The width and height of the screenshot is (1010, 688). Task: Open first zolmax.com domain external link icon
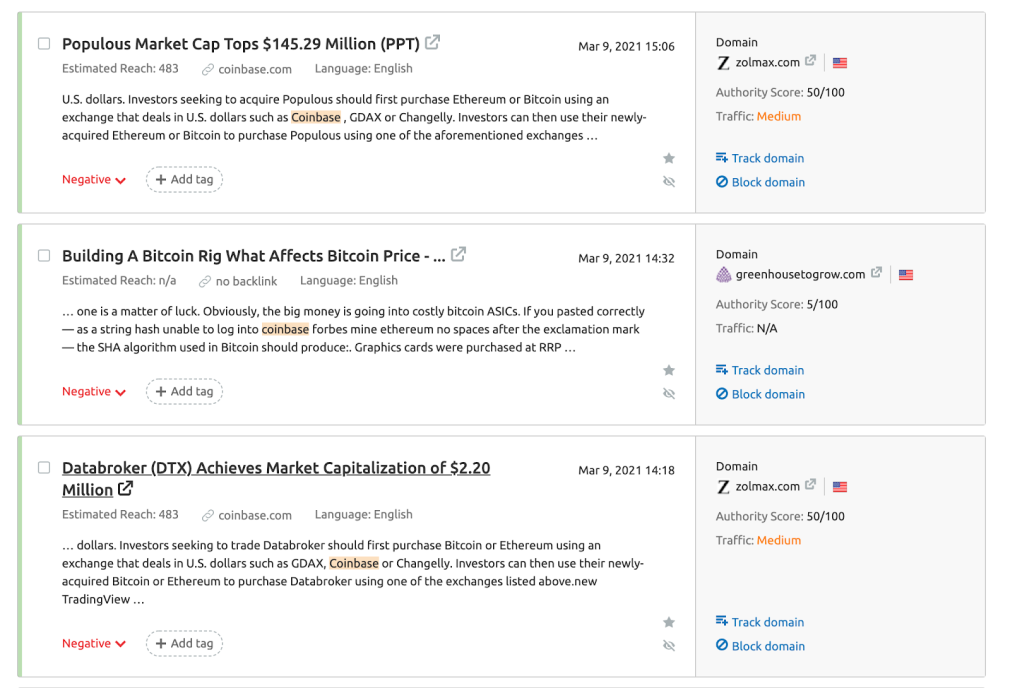[x=811, y=61]
